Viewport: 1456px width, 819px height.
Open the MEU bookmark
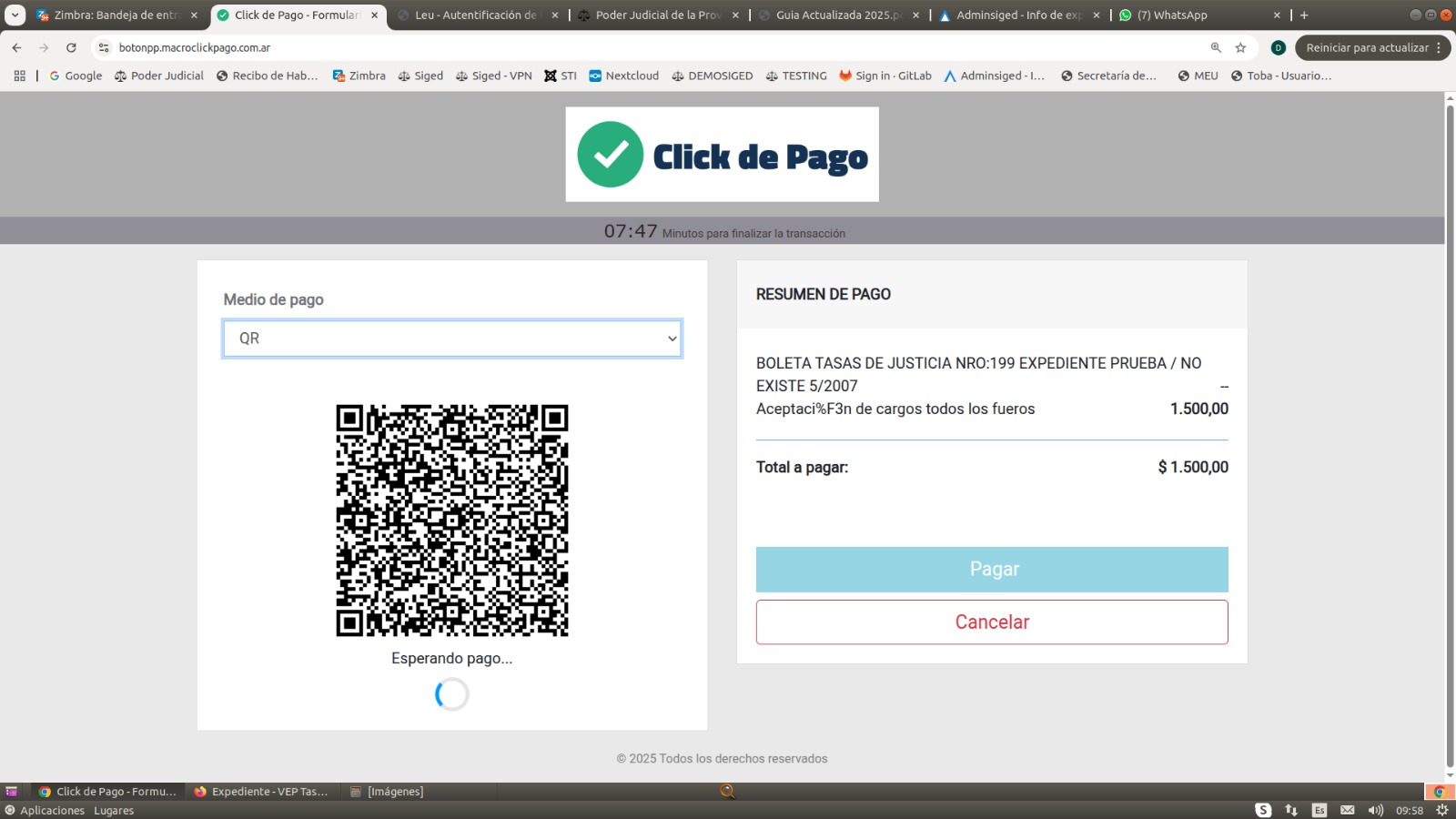coord(1198,76)
